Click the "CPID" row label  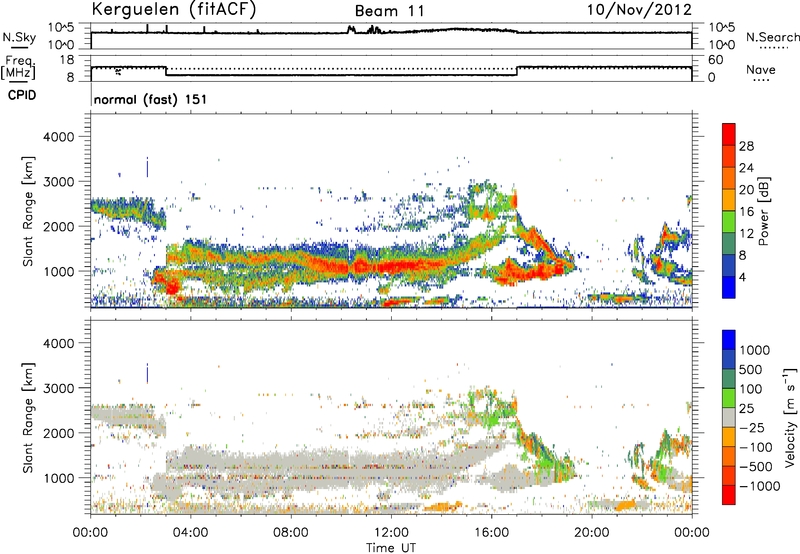point(22,95)
